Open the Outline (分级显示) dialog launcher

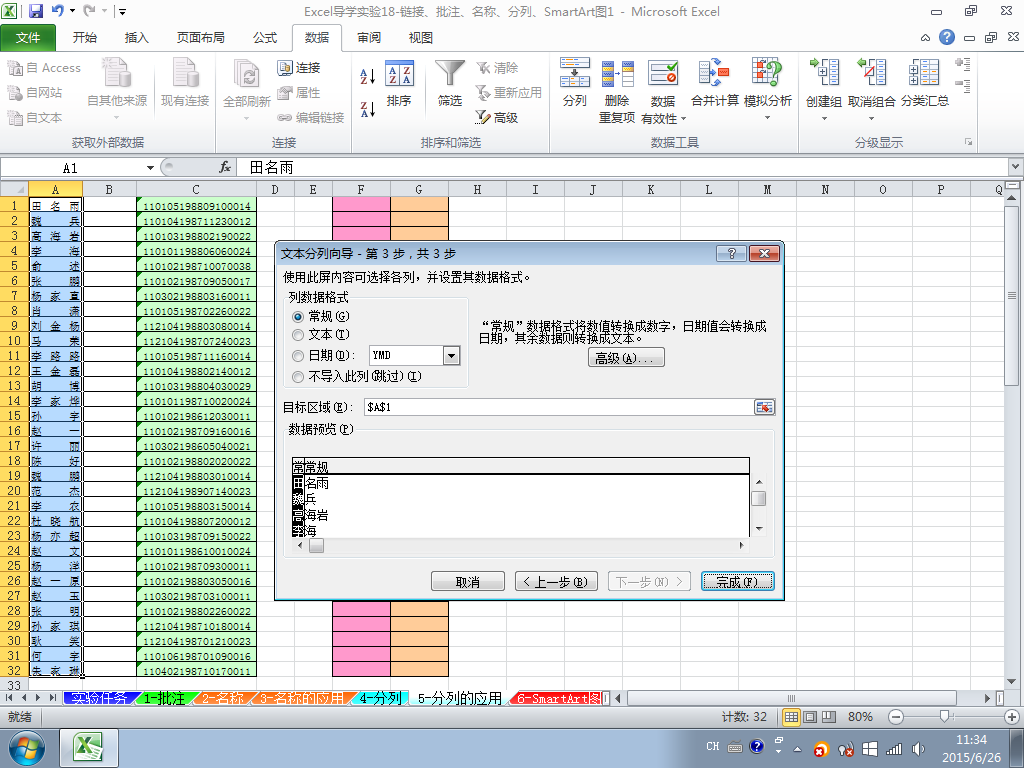[x=968, y=142]
